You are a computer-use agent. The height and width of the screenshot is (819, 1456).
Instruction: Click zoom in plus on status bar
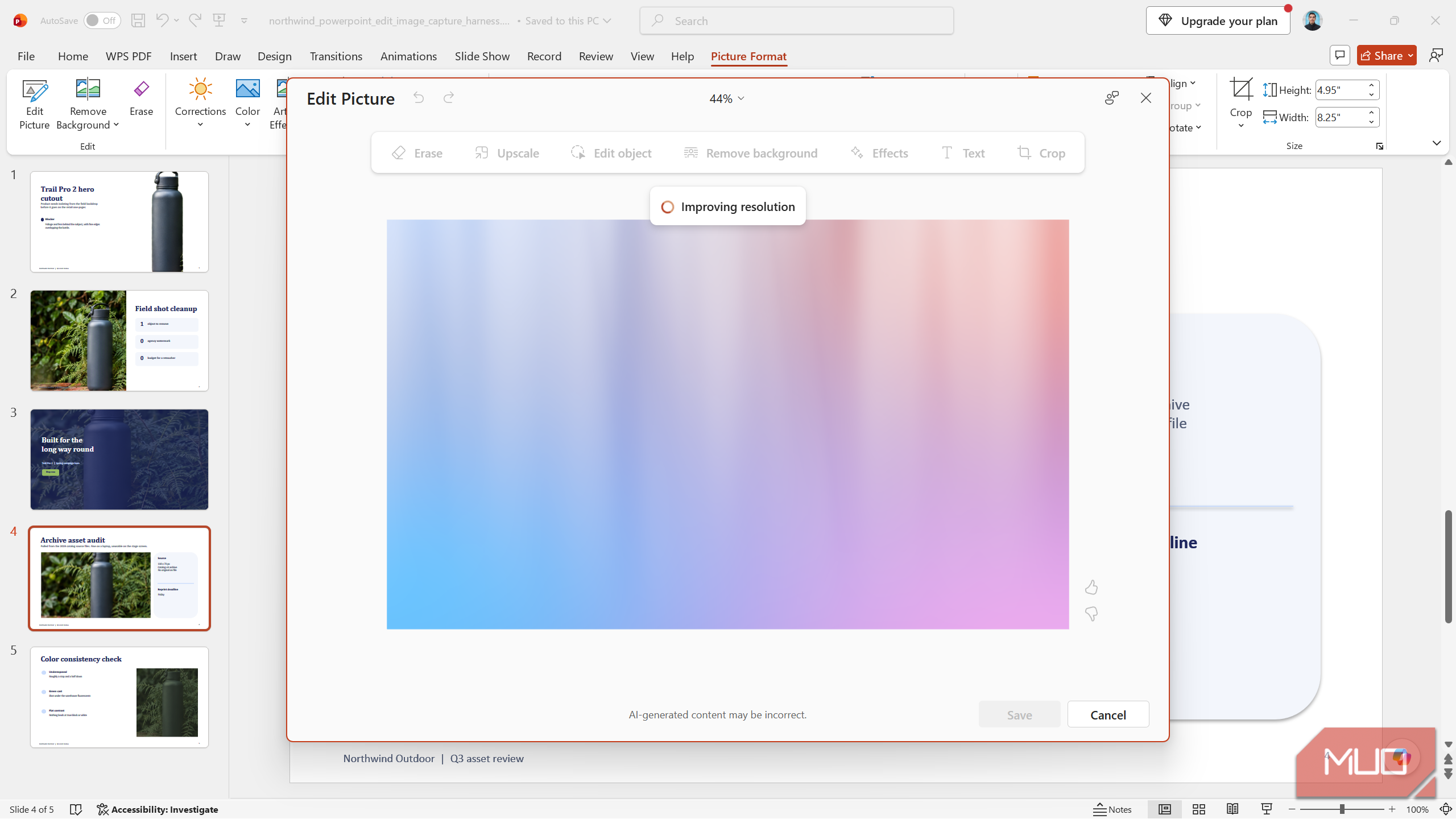1392,809
